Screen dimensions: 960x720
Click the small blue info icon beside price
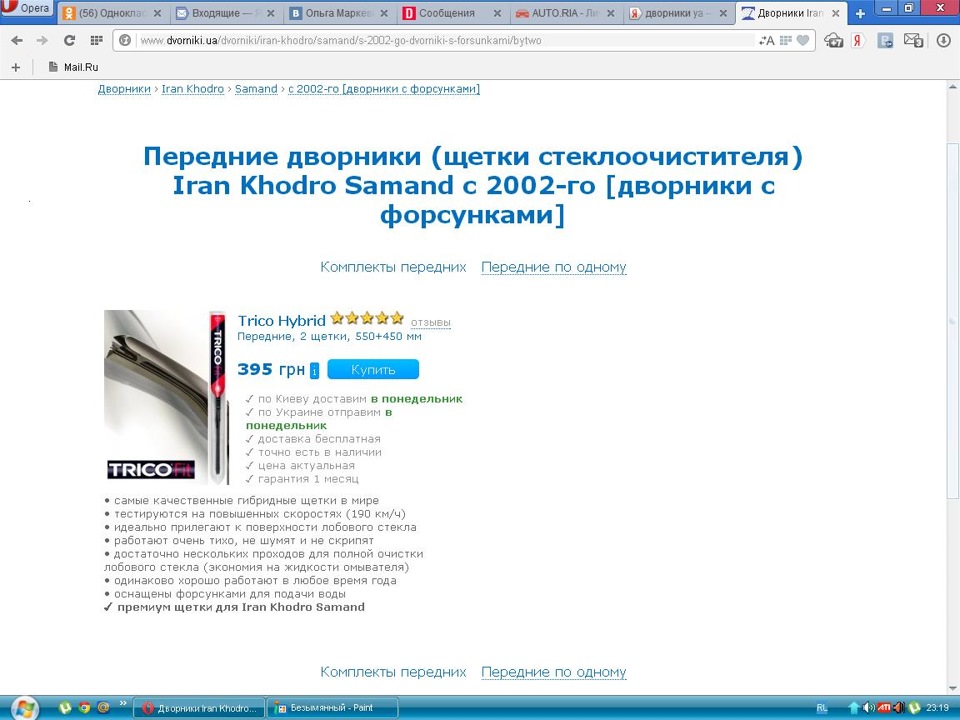(x=314, y=370)
